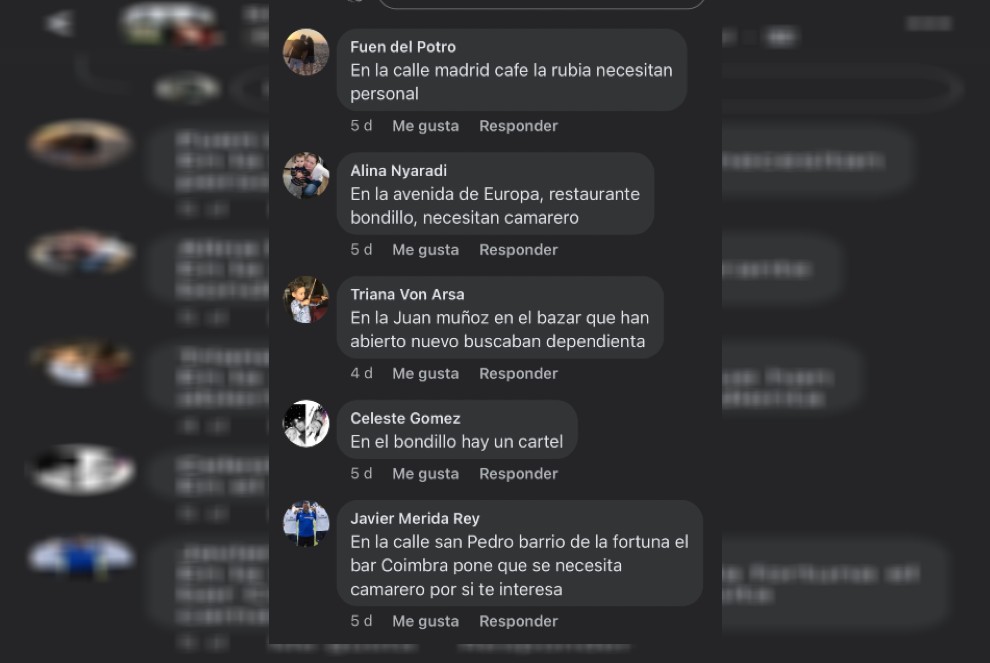
Task: Reply to Triana Von Arsa's comment
Action: pos(518,373)
